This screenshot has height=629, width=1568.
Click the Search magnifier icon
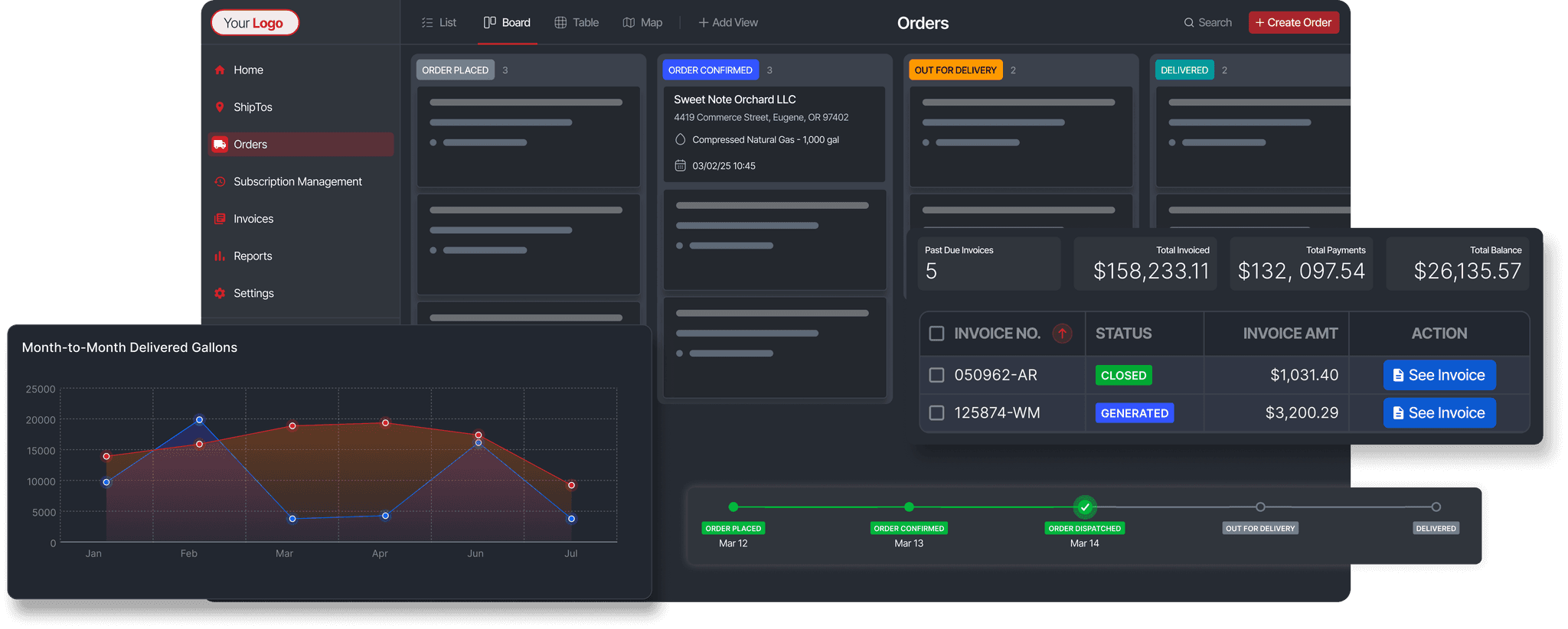[1189, 23]
